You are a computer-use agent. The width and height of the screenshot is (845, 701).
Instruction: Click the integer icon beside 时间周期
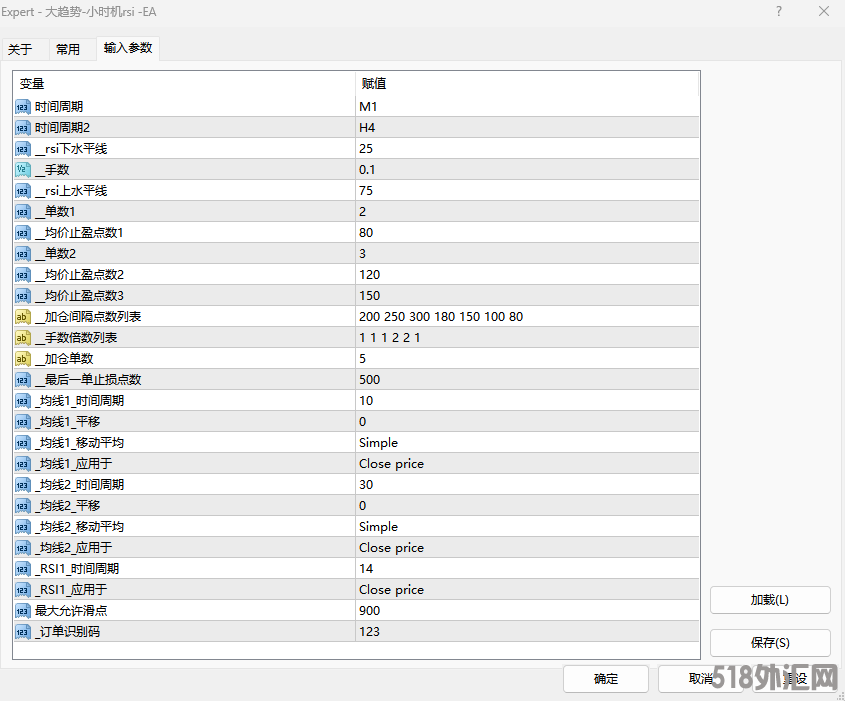23,107
